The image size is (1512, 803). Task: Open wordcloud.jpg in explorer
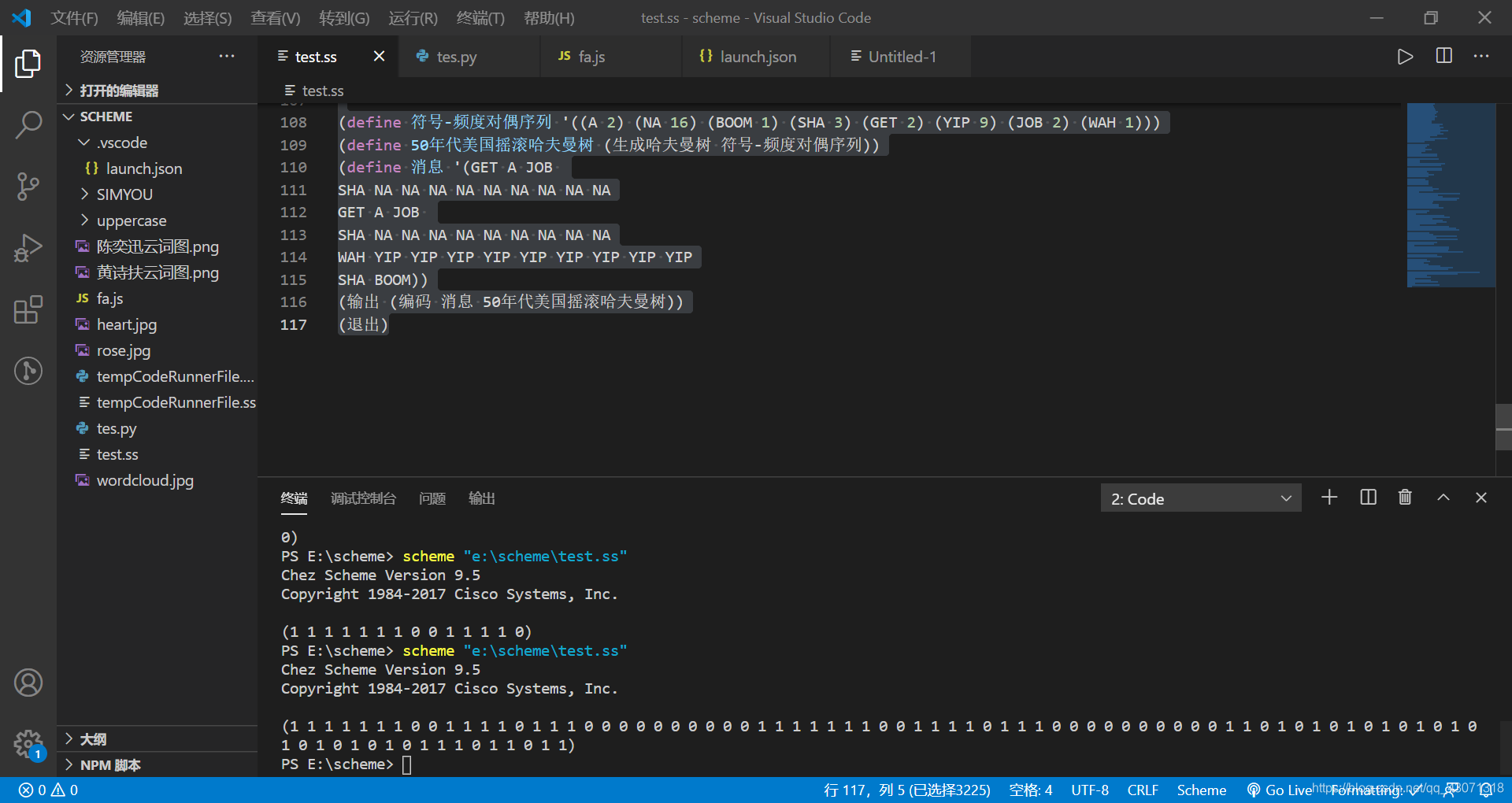[157, 480]
